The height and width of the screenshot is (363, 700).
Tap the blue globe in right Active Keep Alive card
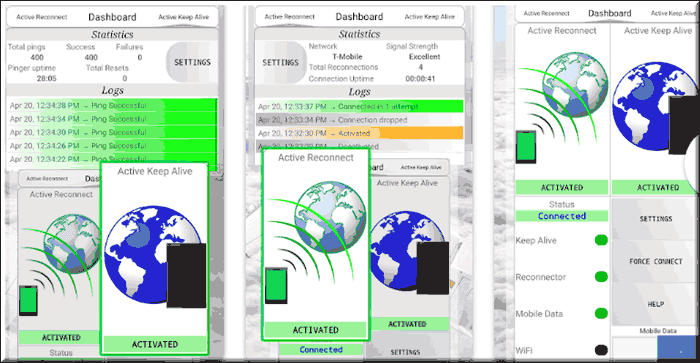(x=647, y=107)
